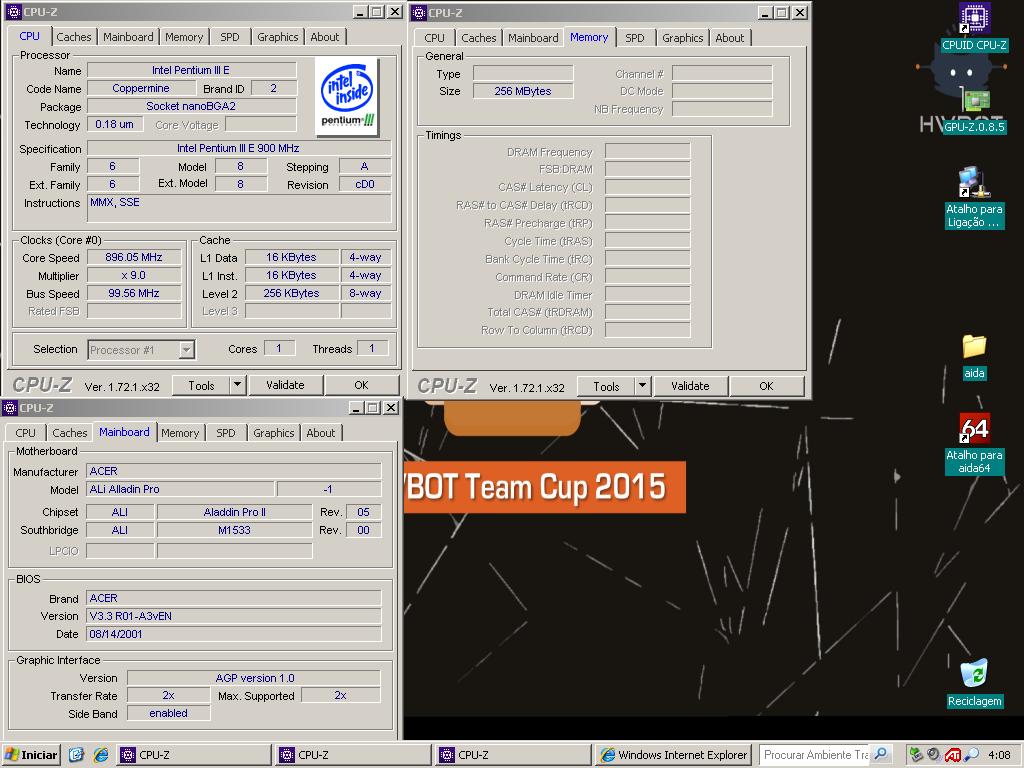This screenshot has width=1024, height=768.
Task: Open Caches tab in the Mainboard window
Action: (x=70, y=432)
